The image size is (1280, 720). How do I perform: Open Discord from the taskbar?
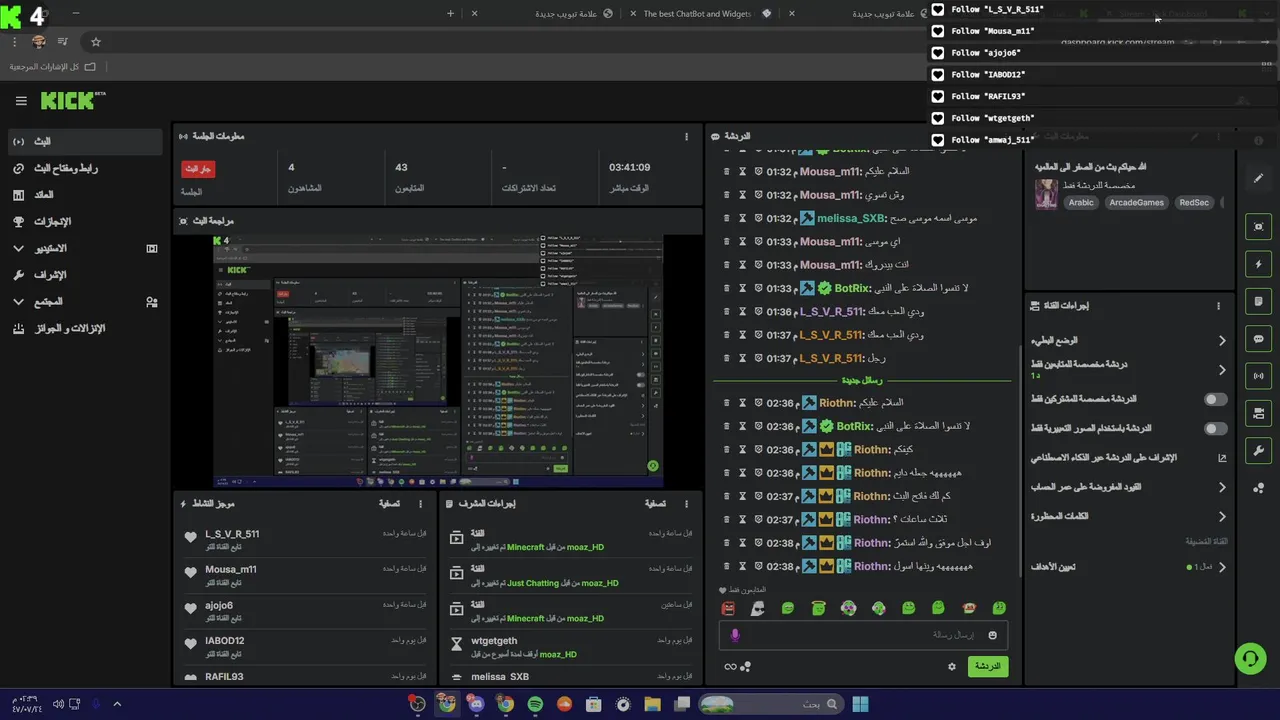click(x=476, y=705)
